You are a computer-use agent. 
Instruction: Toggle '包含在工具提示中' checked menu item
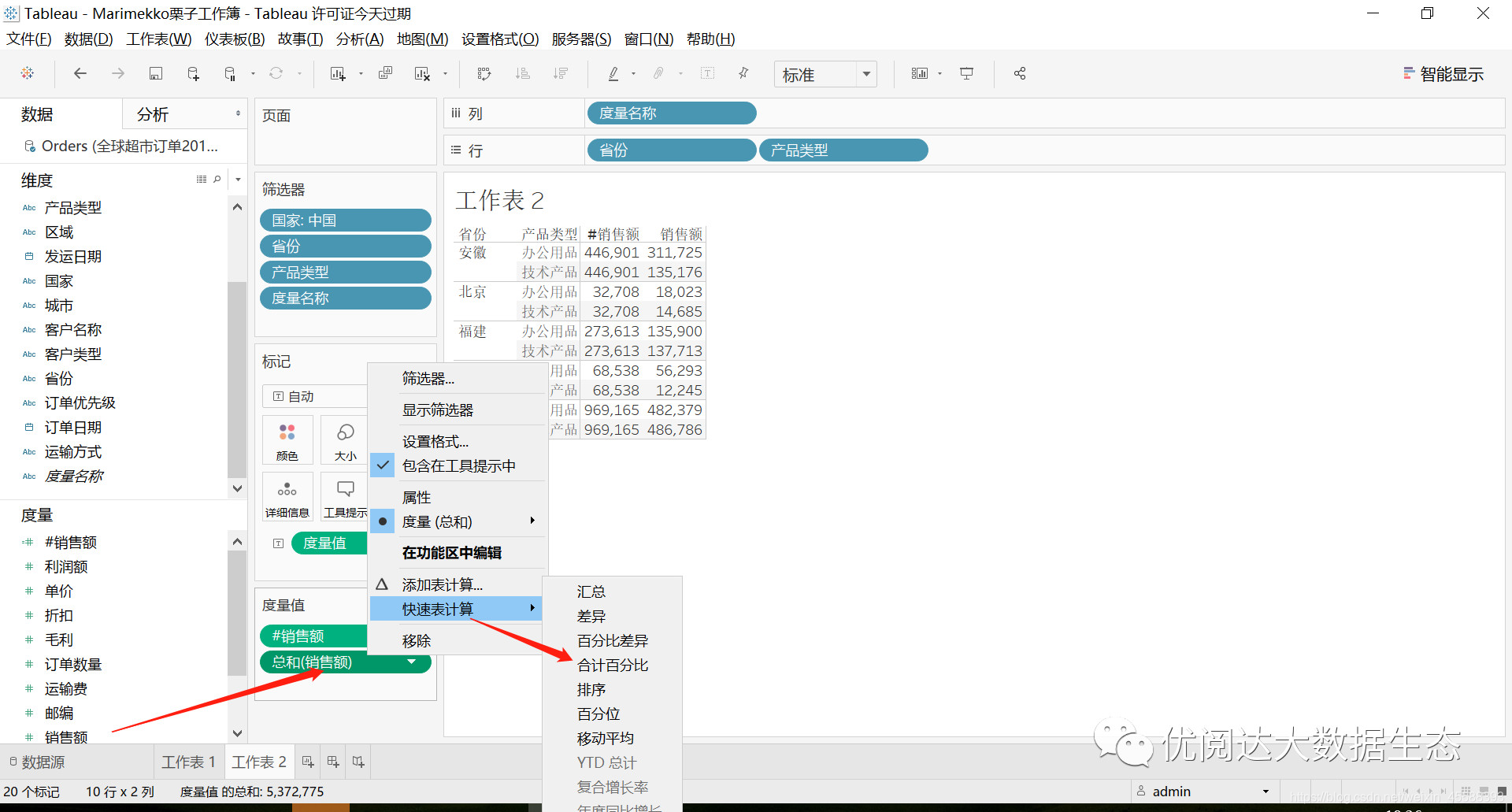(x=458, y=465)
